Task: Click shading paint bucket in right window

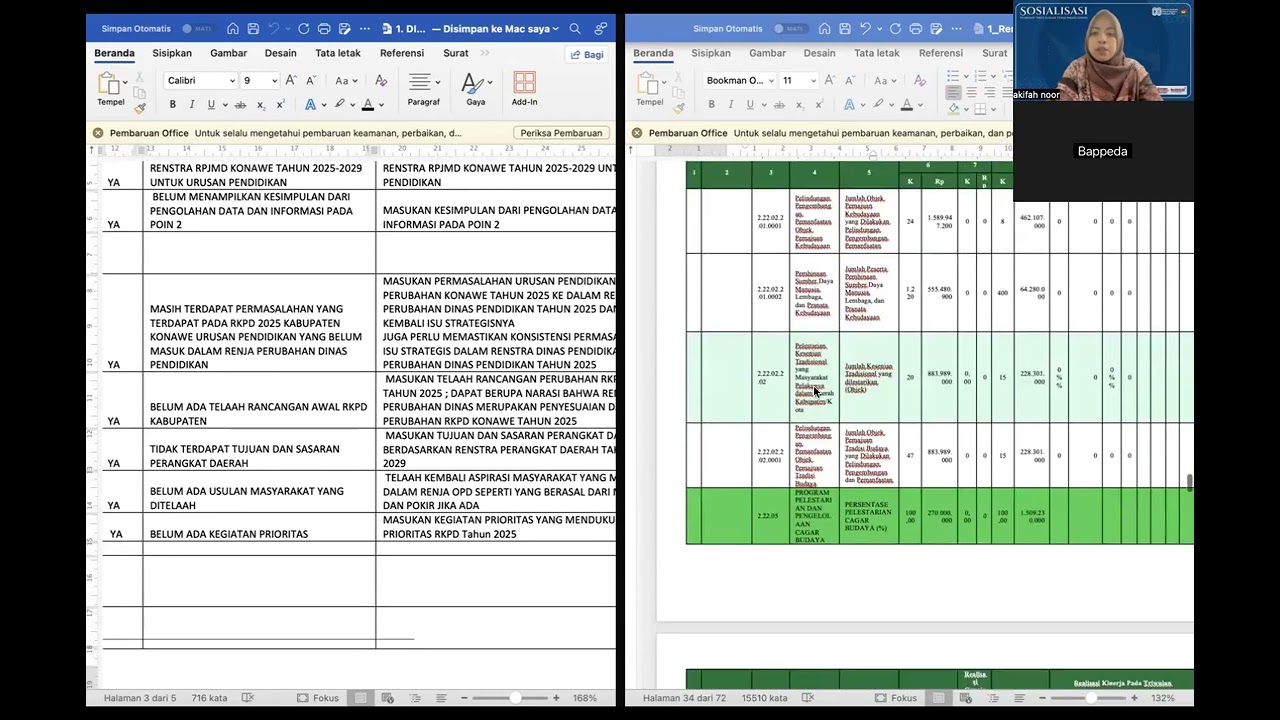Action: [x=953, y=109]
